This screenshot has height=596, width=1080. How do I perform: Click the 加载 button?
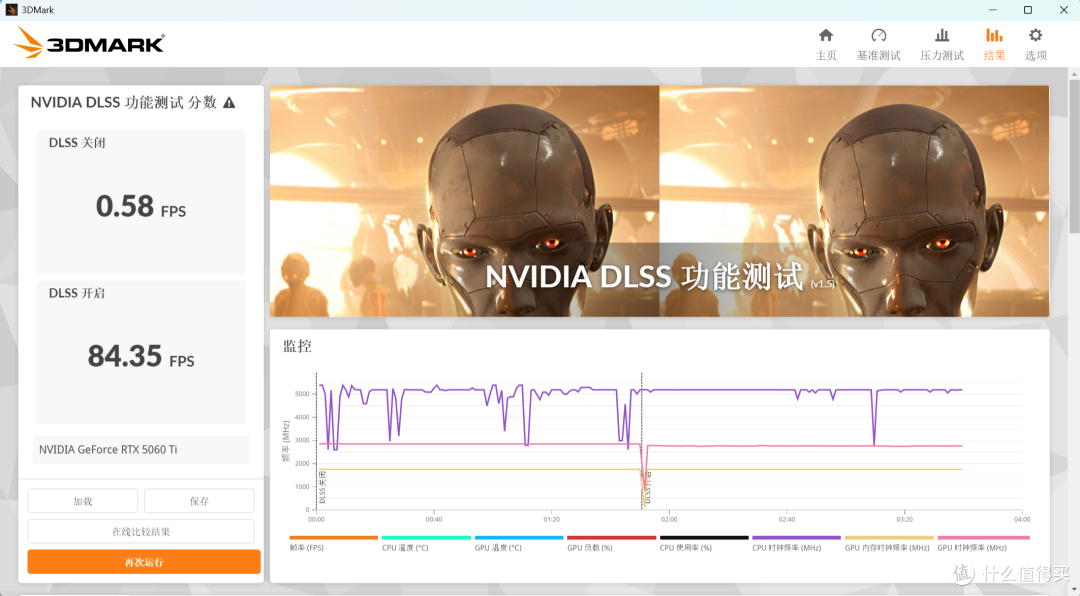83,501
